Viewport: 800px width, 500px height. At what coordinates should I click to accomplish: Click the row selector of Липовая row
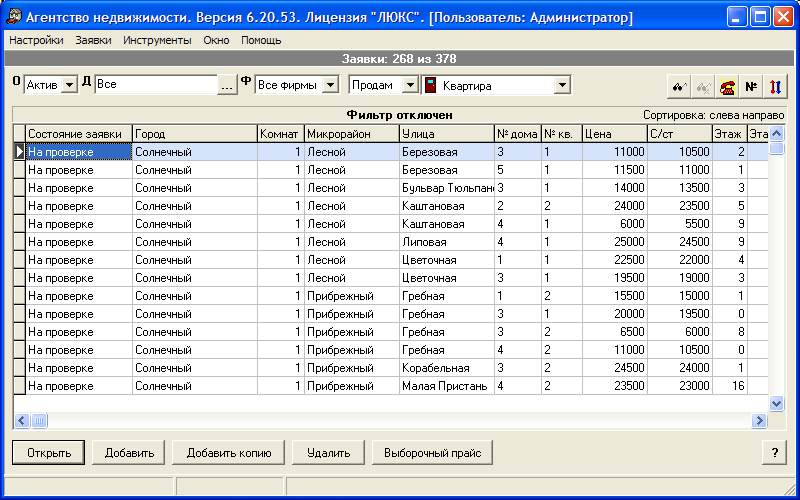tap(19, 242)
